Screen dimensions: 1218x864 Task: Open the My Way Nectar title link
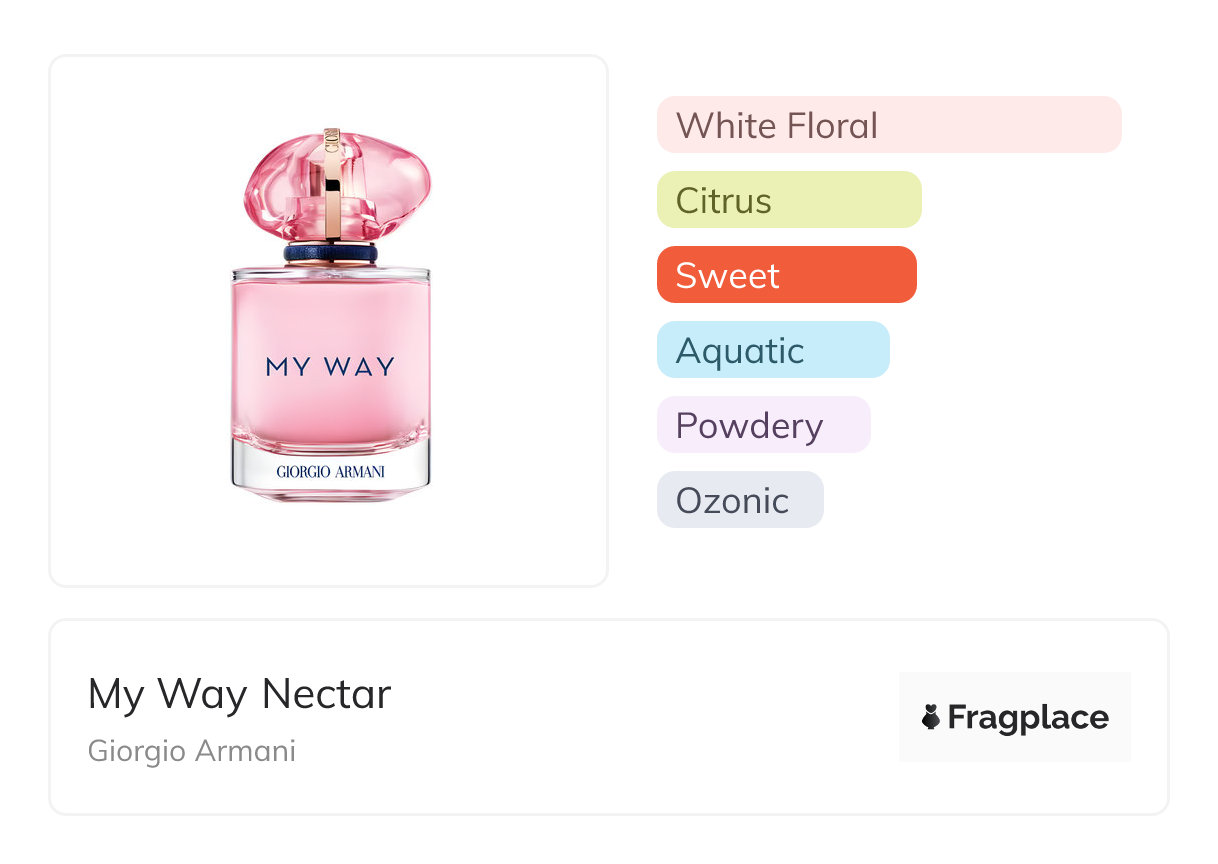coord(239,694)
